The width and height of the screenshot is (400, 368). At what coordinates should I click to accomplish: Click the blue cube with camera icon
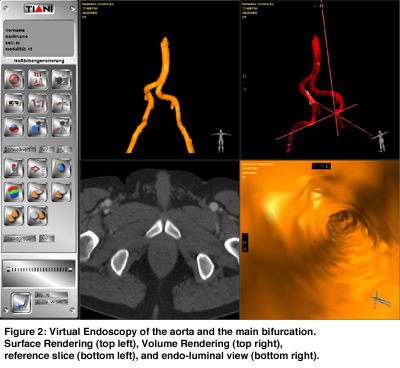(38, 127)
